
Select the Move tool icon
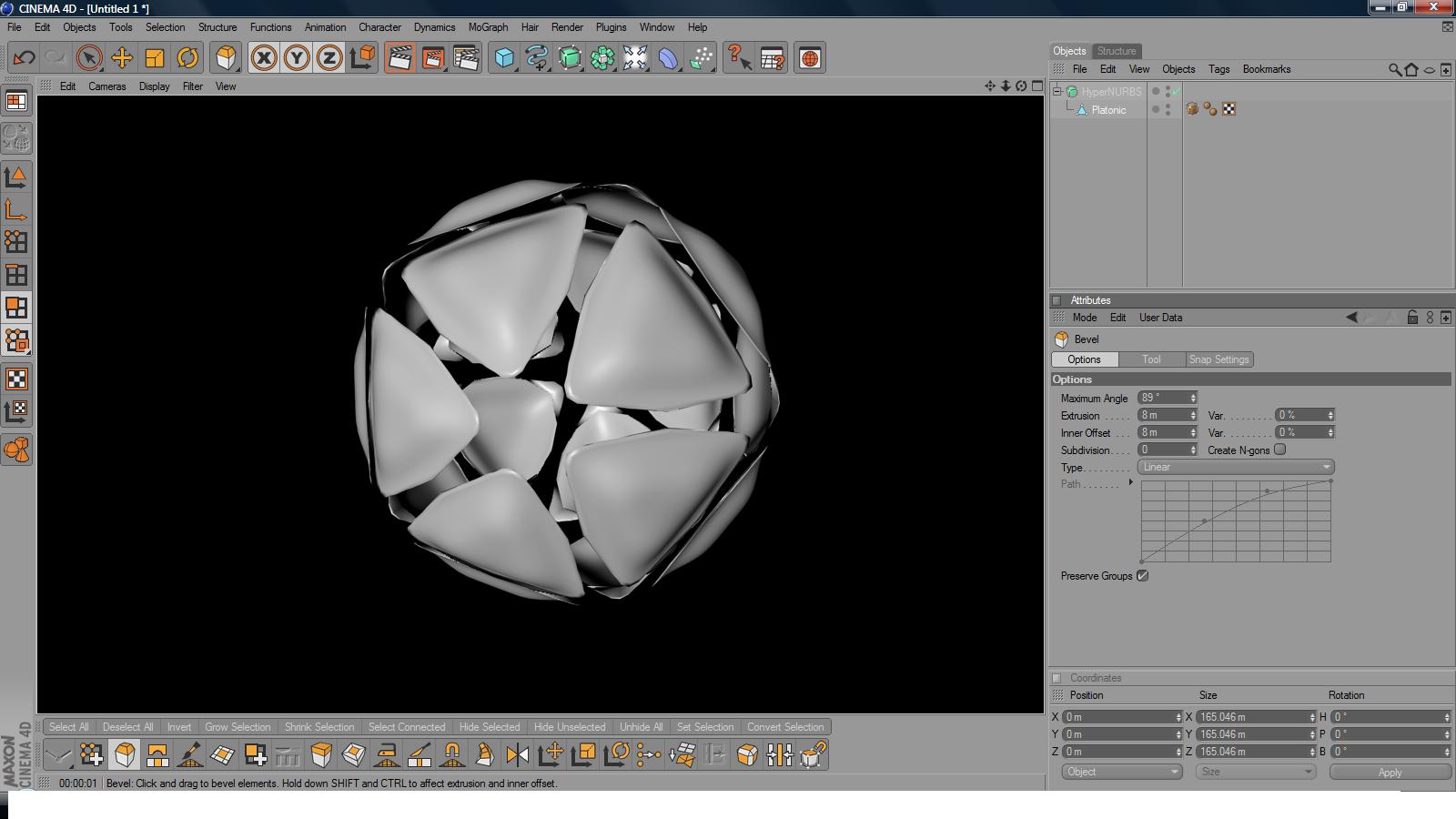point(121,58)
